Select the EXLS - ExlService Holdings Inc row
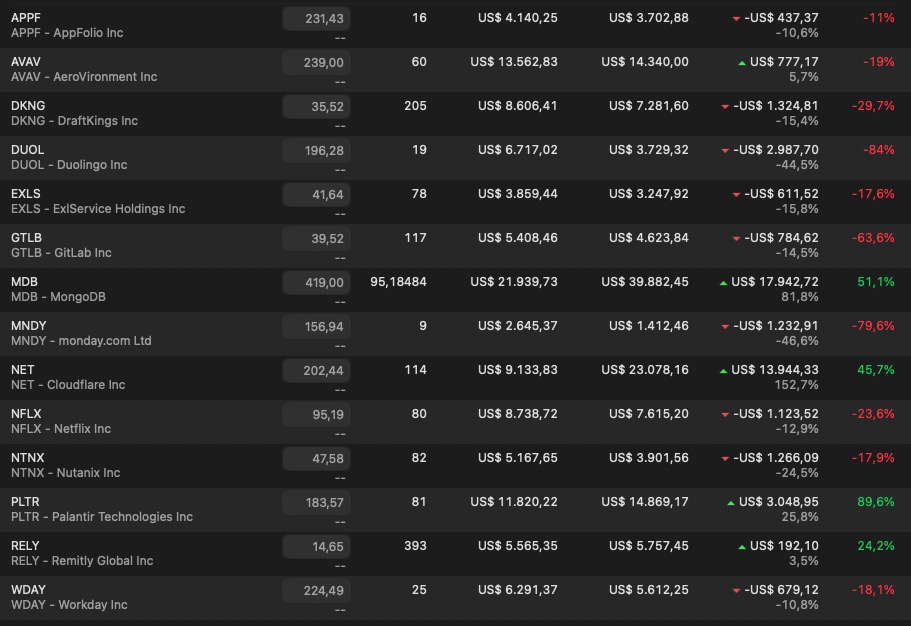911x626 pixels. pos(98,209)
